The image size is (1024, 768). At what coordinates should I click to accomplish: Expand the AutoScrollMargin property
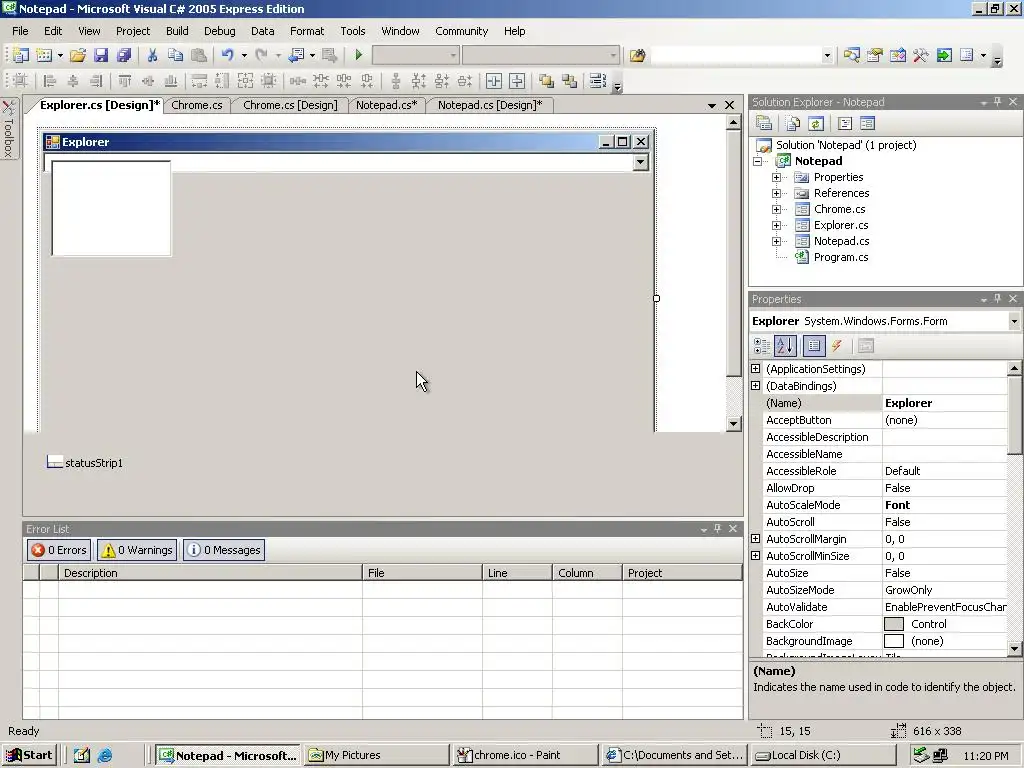coord(756,539)
